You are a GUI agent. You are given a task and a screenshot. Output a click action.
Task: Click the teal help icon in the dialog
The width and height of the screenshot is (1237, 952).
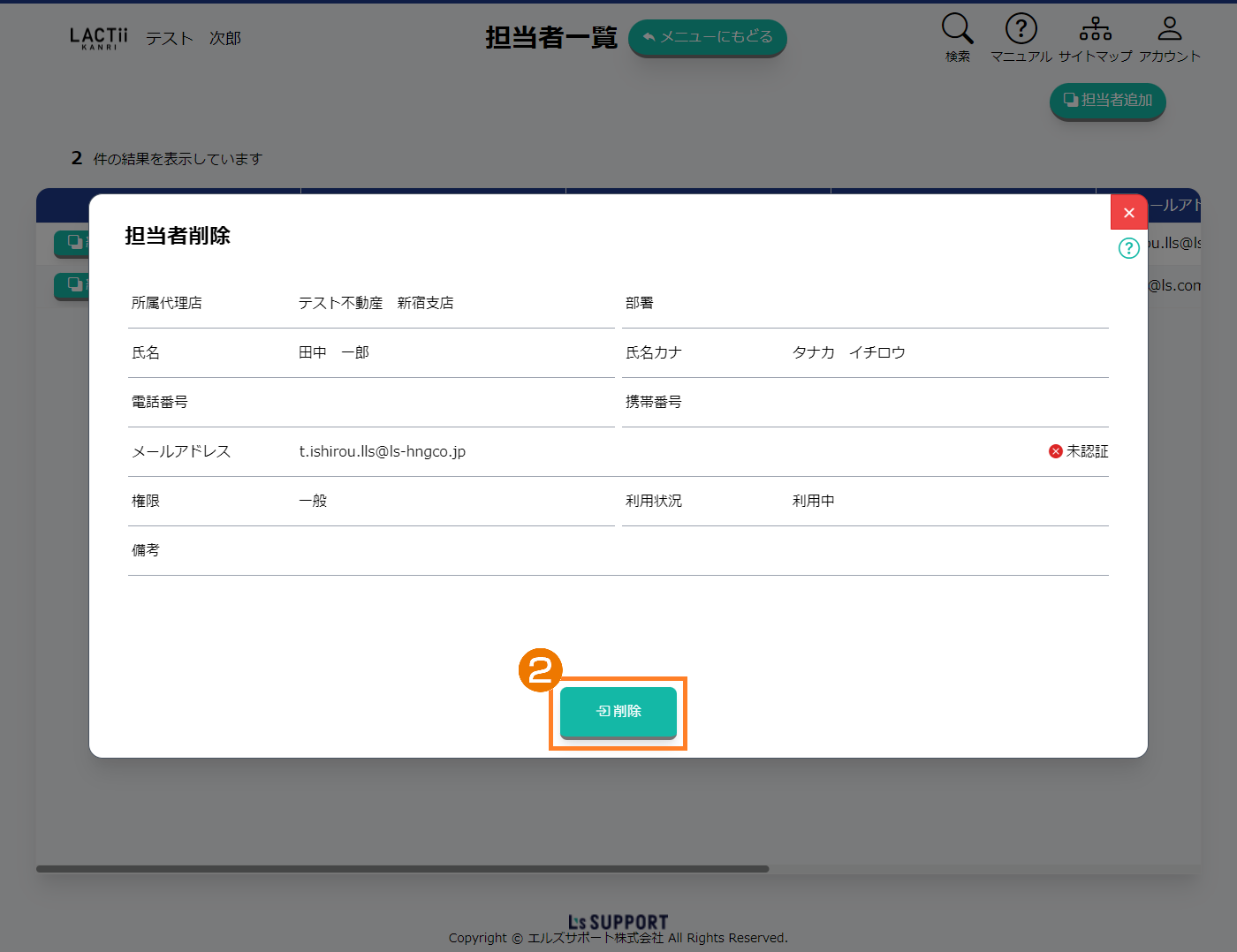(x=1128, y=248)
